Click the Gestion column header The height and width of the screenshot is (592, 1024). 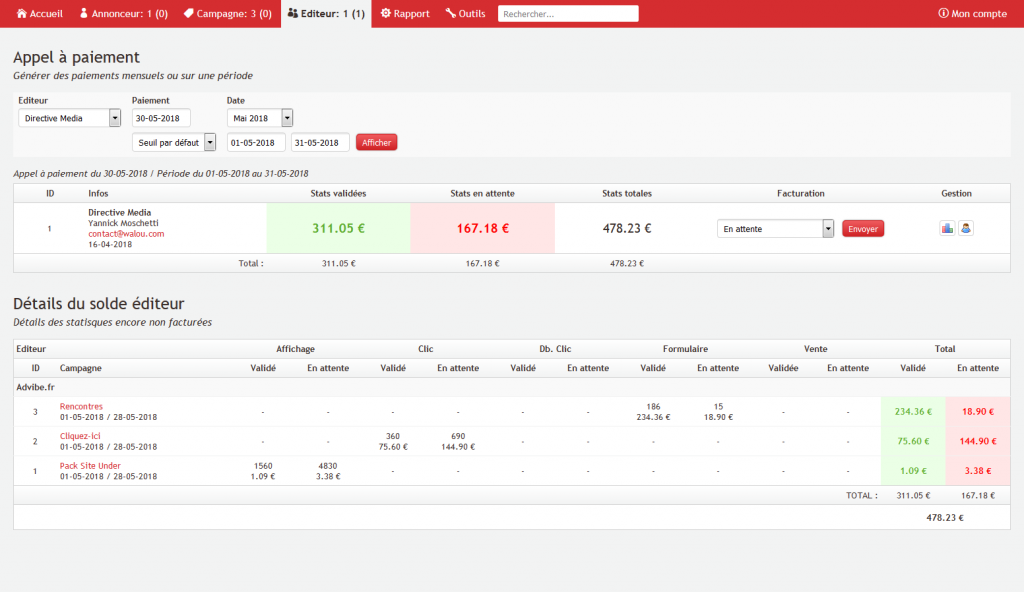click(956, 193)
